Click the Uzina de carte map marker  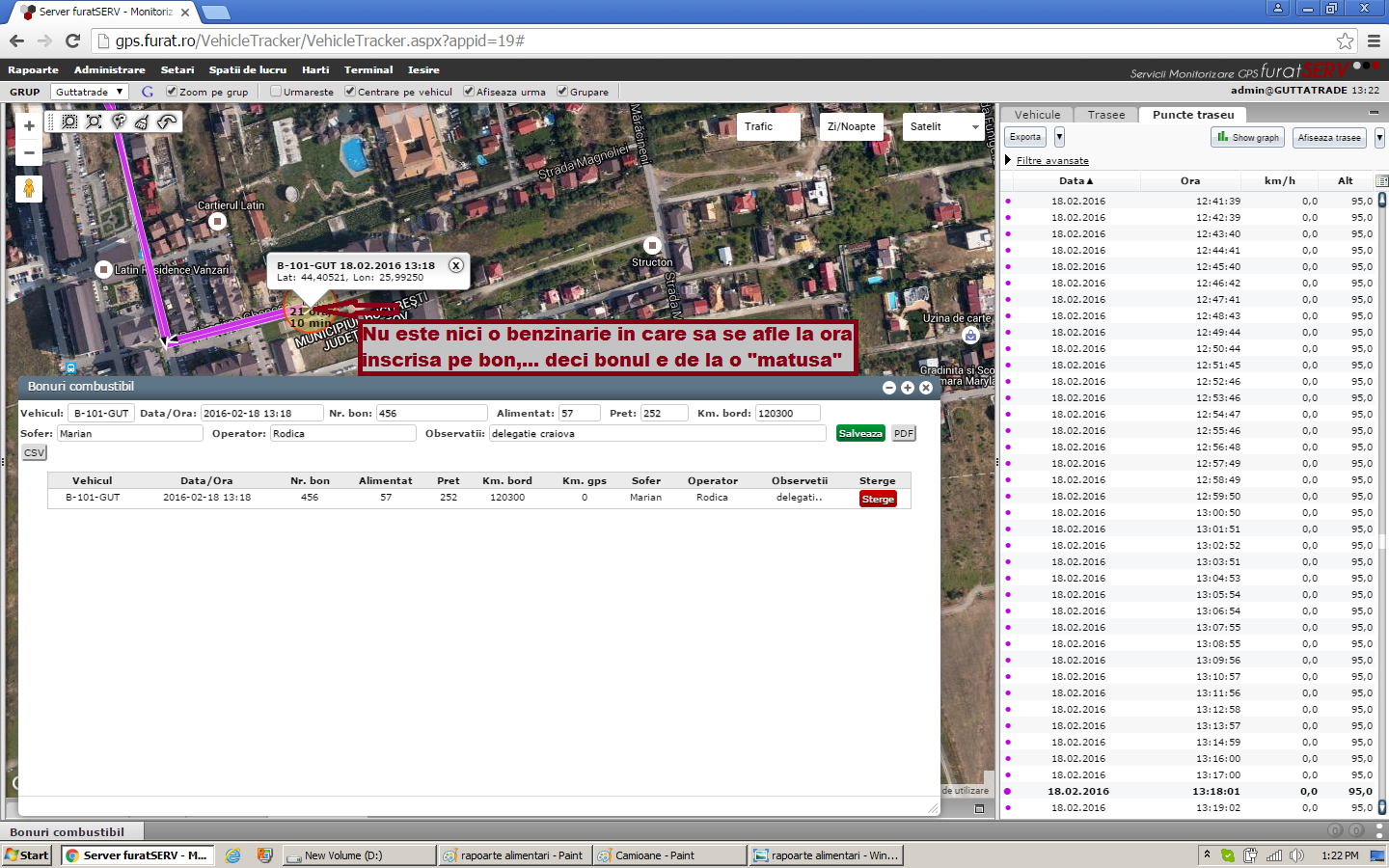[x=970, y=336]
